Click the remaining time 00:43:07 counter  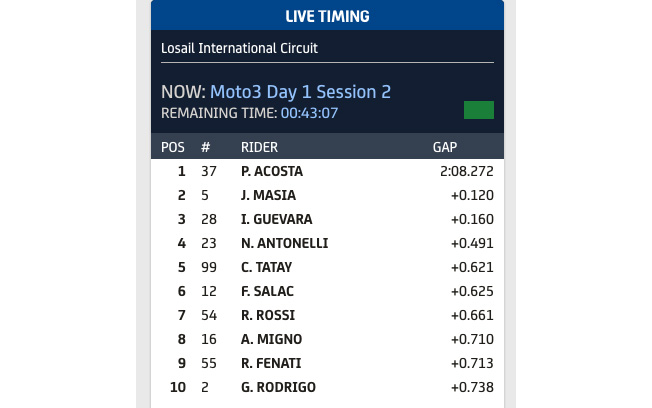309,113
